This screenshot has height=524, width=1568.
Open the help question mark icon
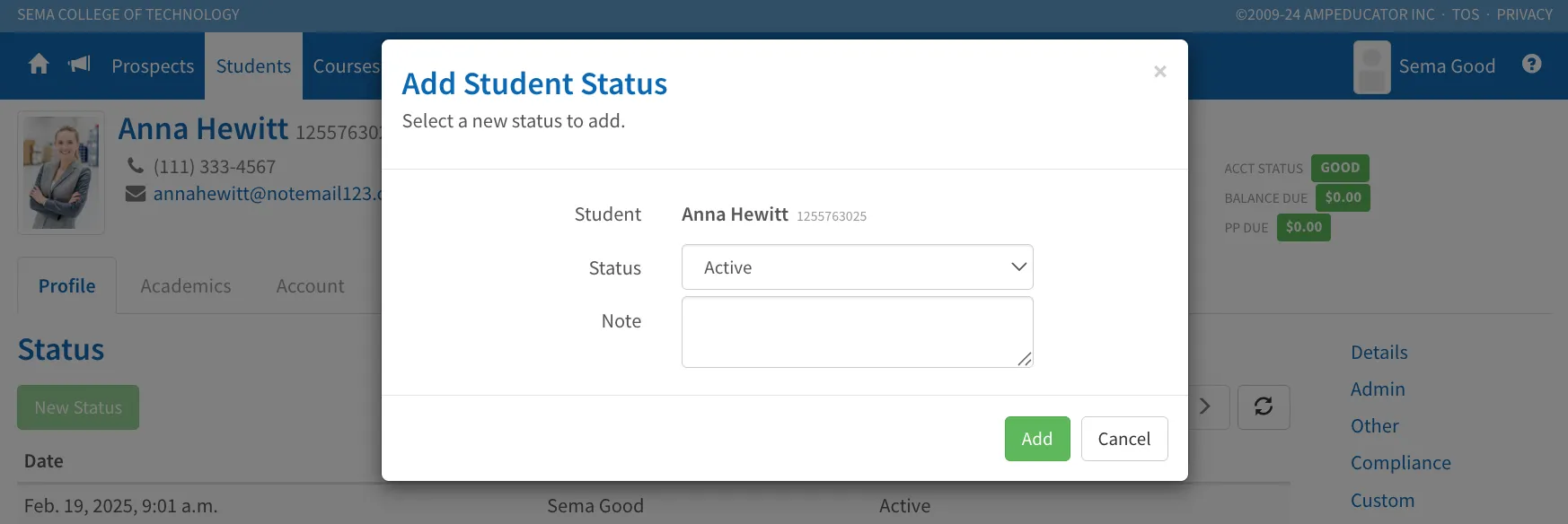[x=1532, y=64]
